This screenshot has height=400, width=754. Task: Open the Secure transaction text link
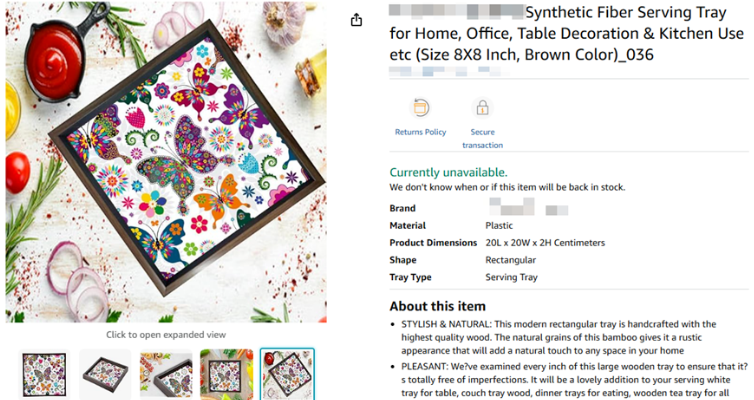click(x=482, y=138)
